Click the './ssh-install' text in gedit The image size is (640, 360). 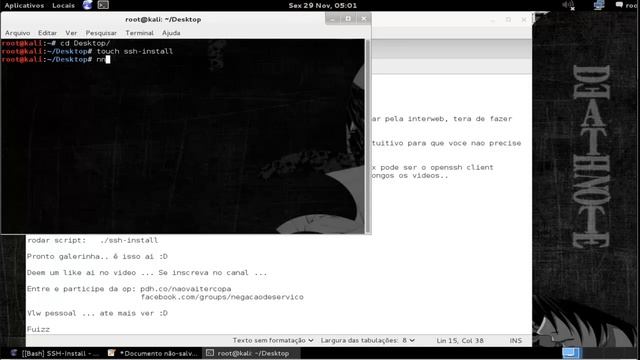(x=129, y=240)
